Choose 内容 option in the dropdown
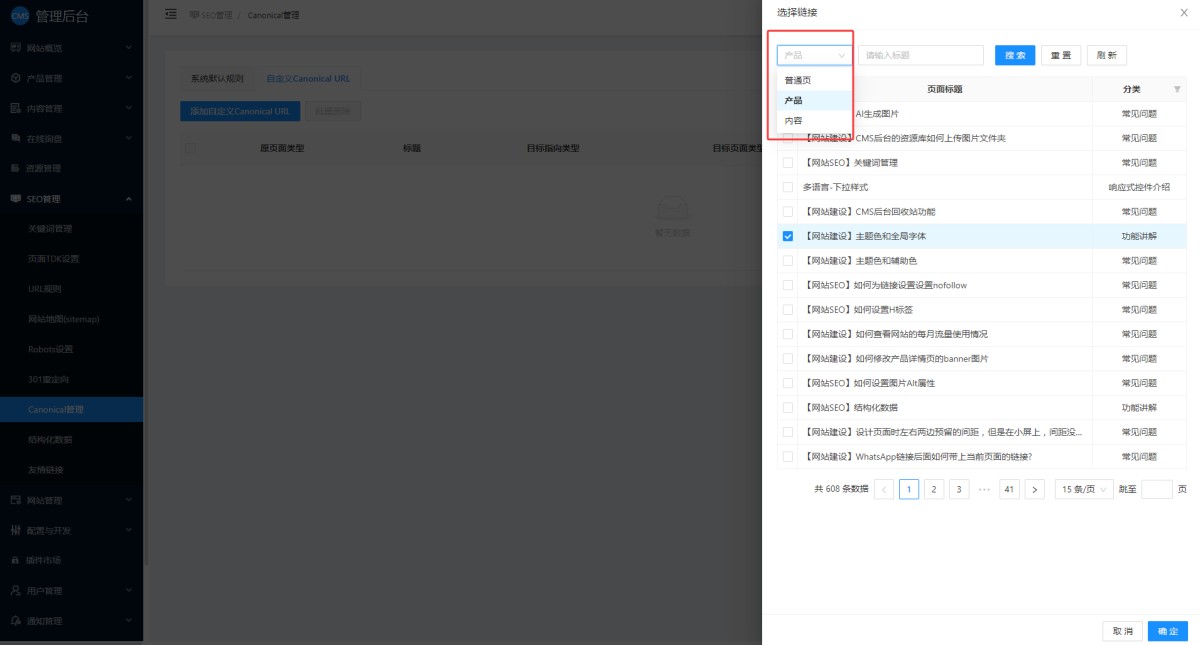1200x645 pixels. tap(793, 120)
